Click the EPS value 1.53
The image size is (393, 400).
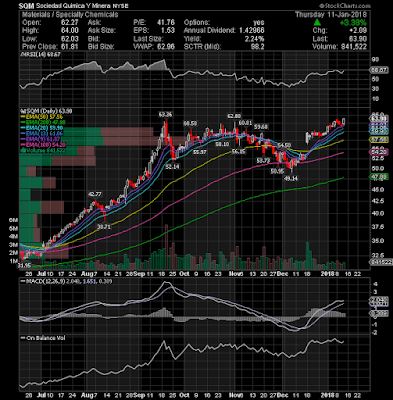tap(168, 31)
